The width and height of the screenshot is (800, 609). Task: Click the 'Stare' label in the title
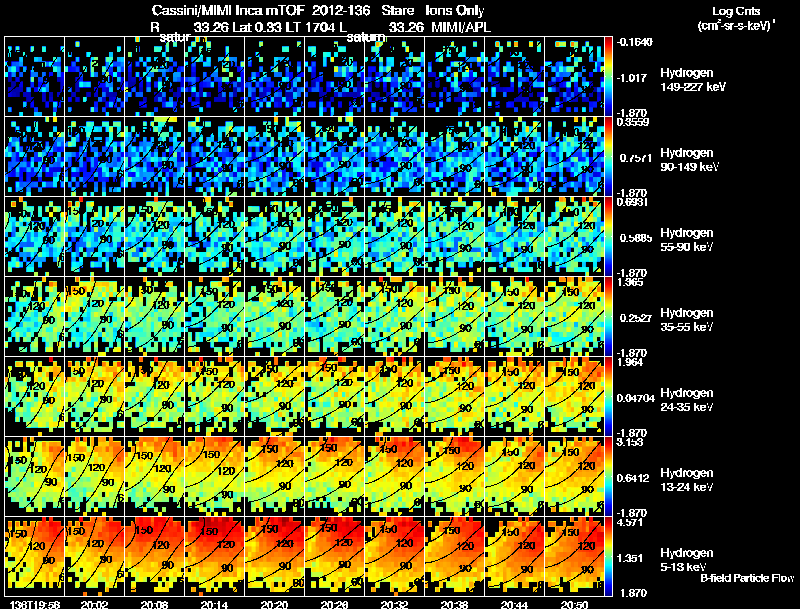pos(397,11)
